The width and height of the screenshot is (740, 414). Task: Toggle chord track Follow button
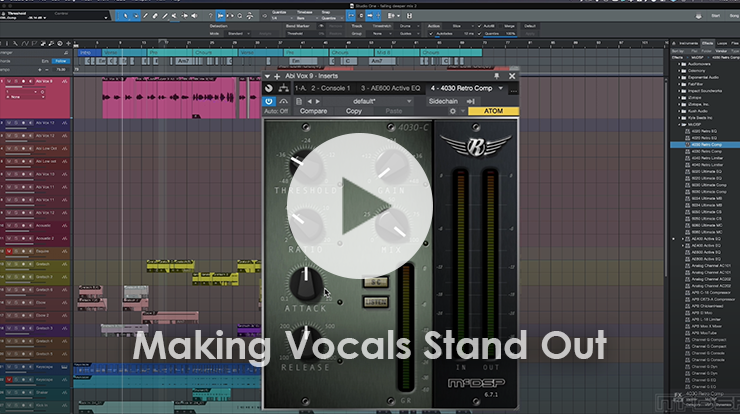pos(60,61)
